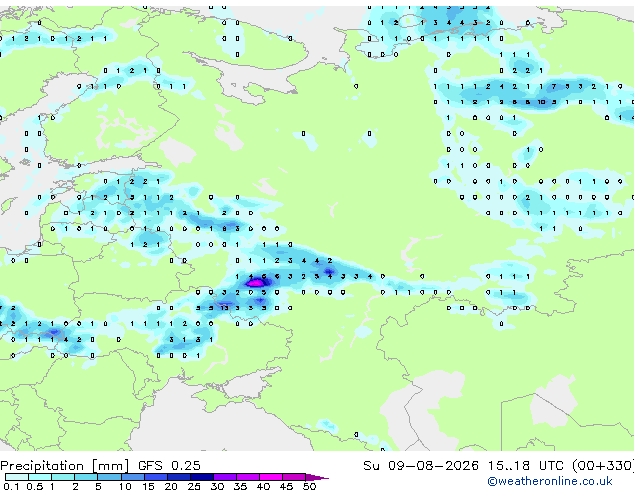634x490 pixels.
Task: Click the 'Su 09-08-2026' date text
Action: (421, 466)
